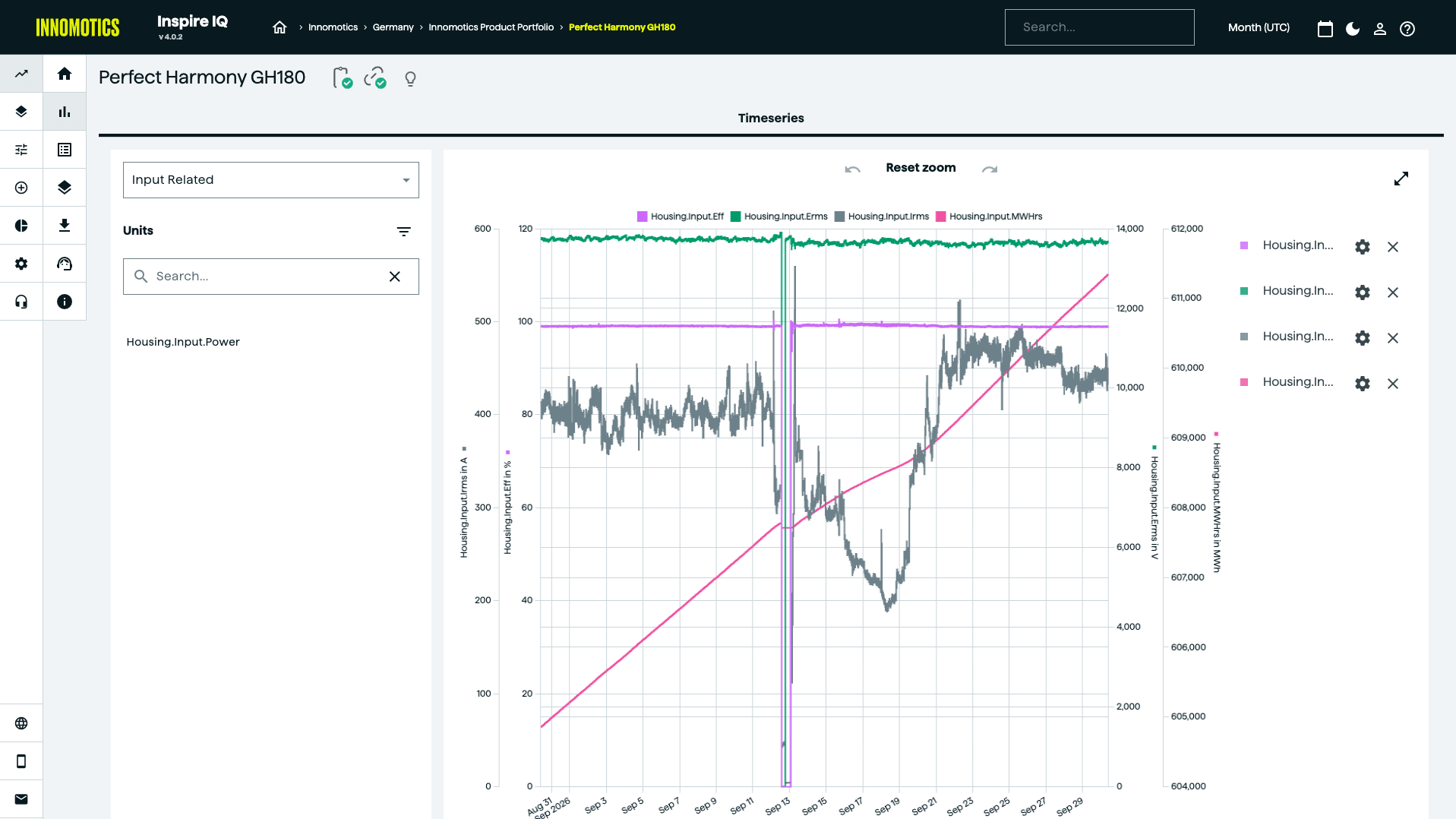
Task: Remove the green series from chart
Action: coord(1393,292)
